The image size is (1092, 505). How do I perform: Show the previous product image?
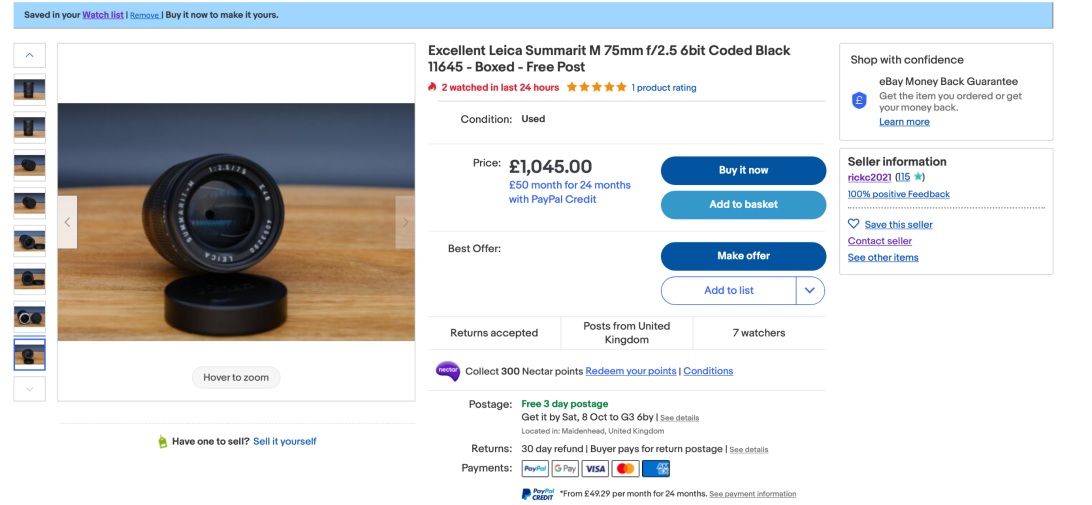(x=68, y=222)
